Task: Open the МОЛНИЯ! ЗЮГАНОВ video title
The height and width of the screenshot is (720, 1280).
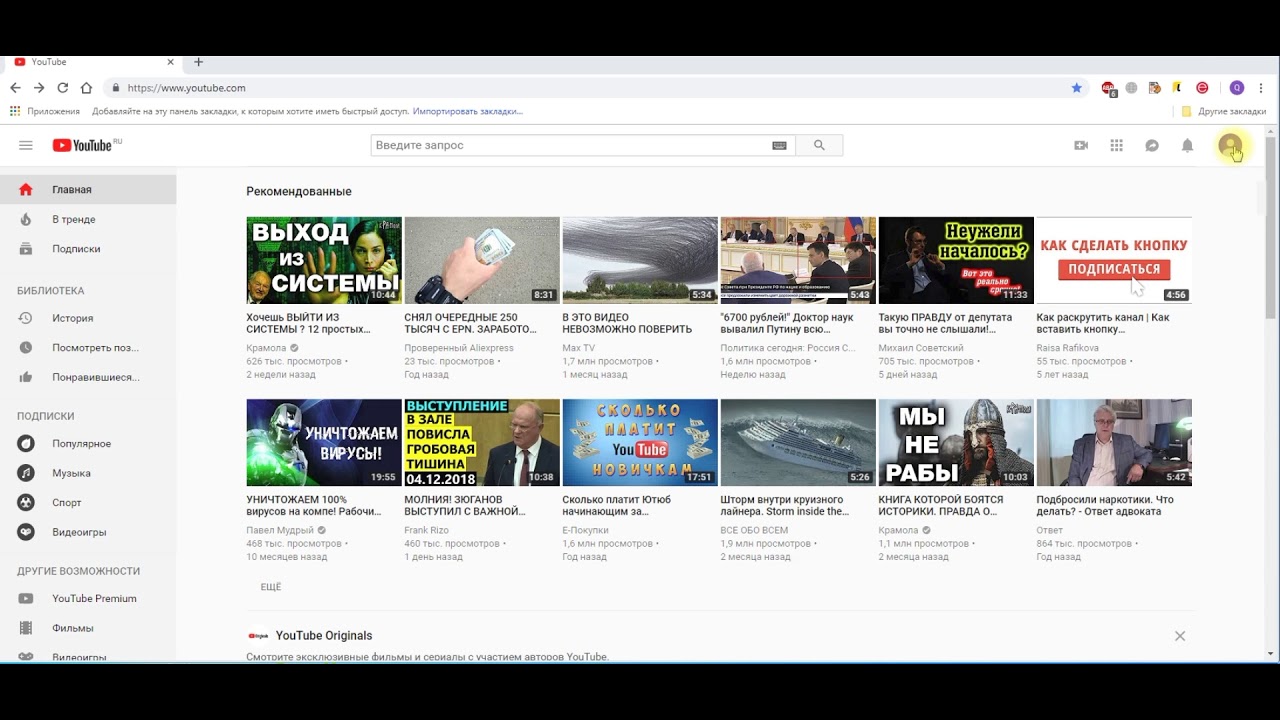Action: [465, 505]
